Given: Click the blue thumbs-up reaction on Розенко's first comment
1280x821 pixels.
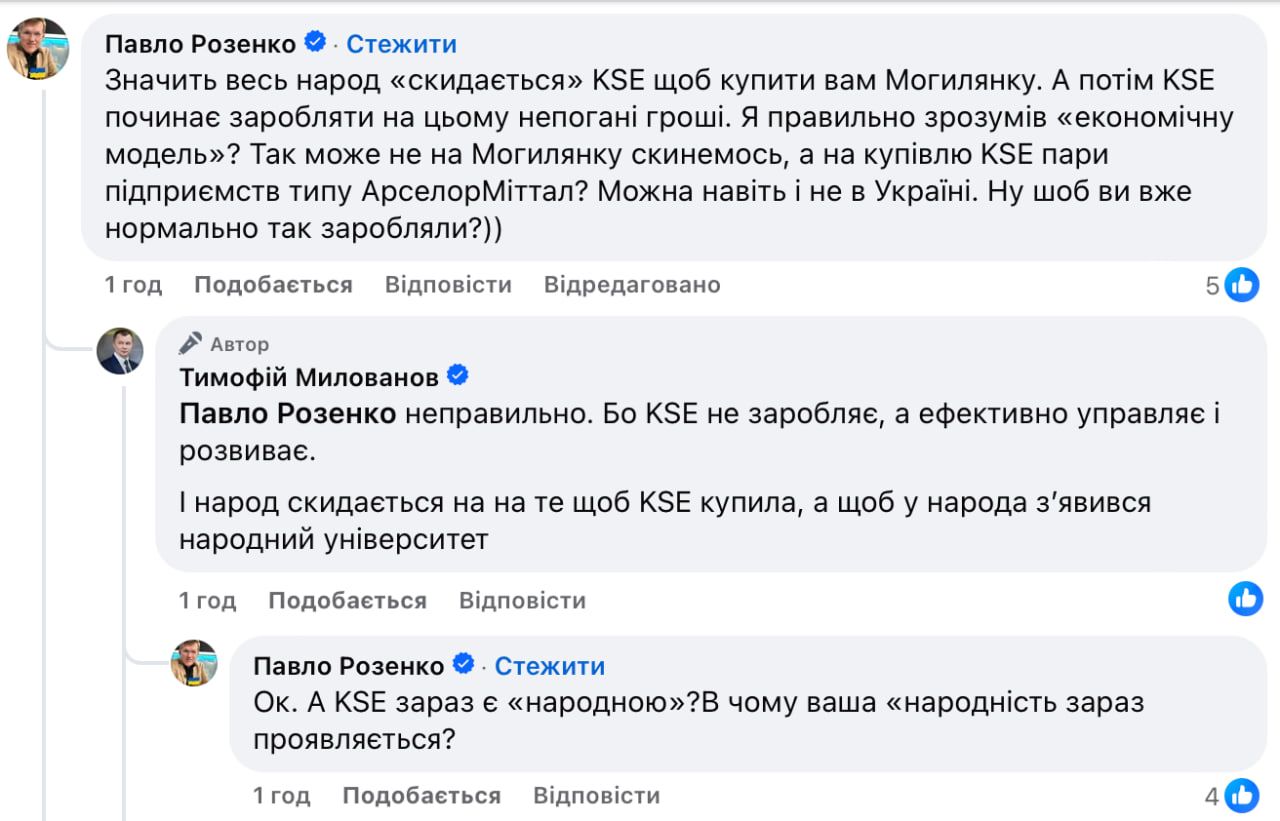Looking at the screenshot, I should click(1243, 284).
